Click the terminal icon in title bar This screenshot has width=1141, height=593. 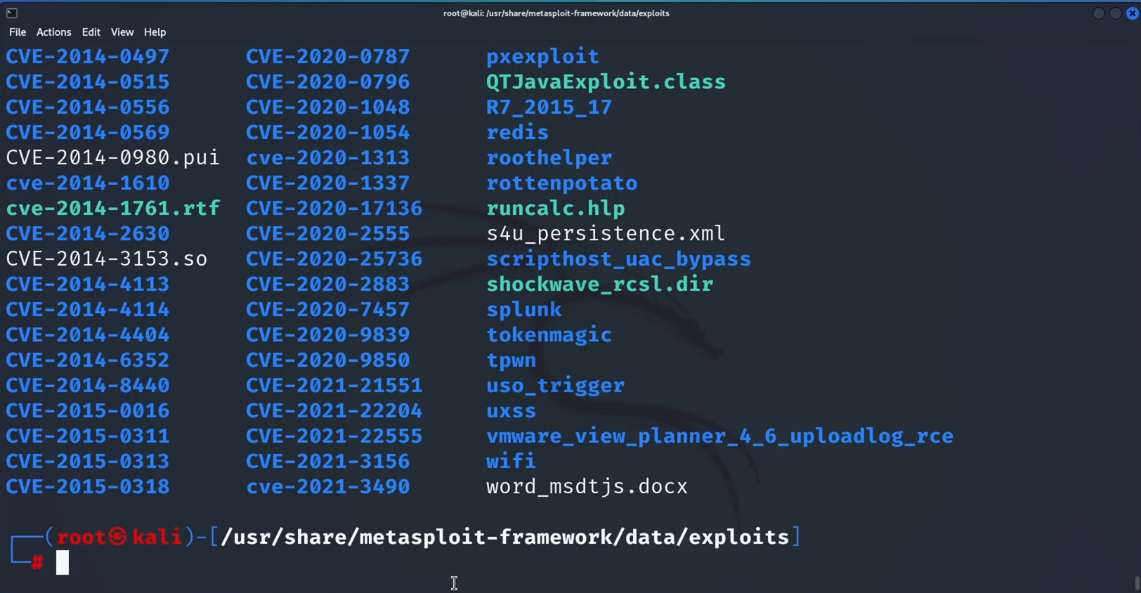point(12,13)
